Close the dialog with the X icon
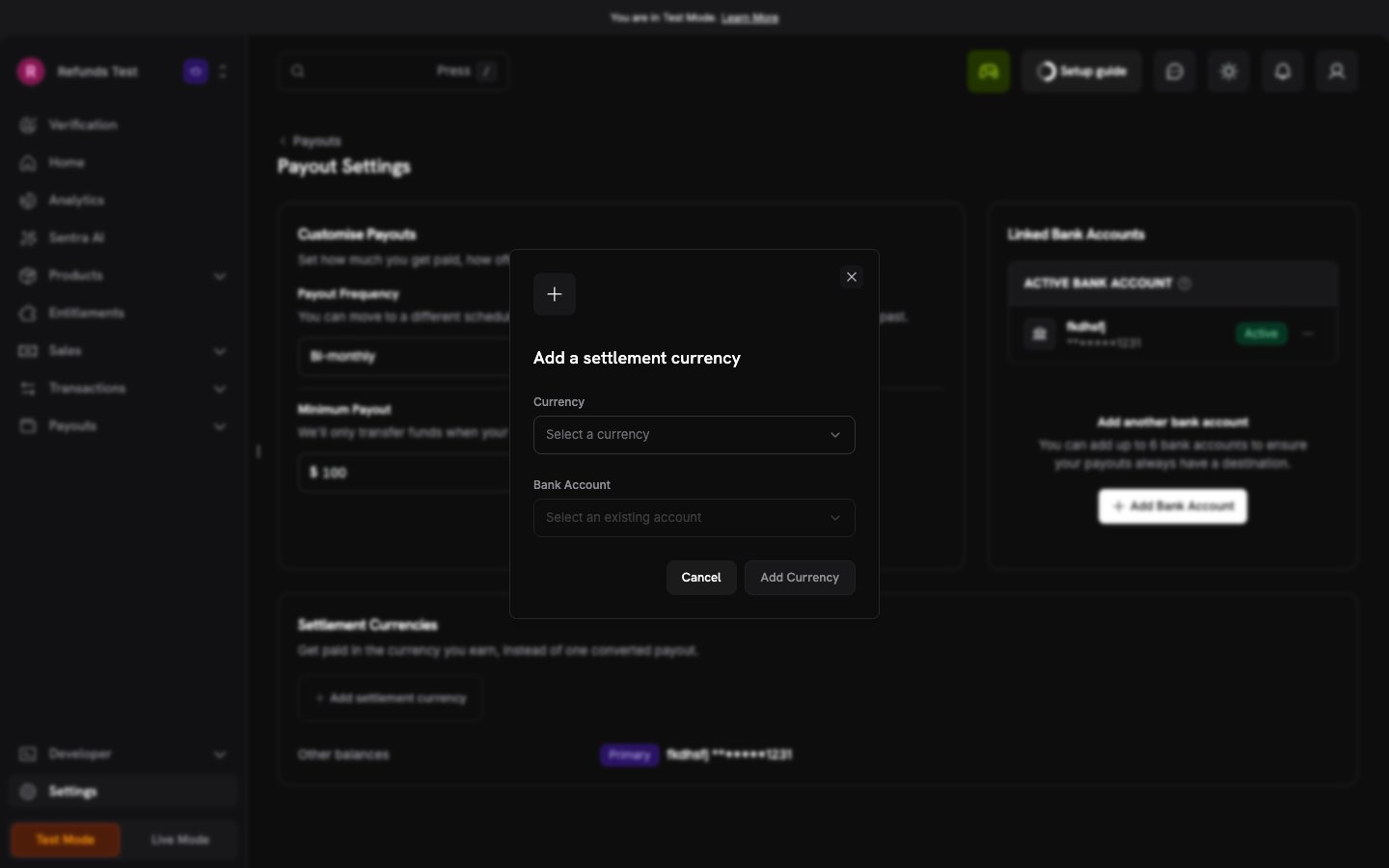 click(852, 277)
